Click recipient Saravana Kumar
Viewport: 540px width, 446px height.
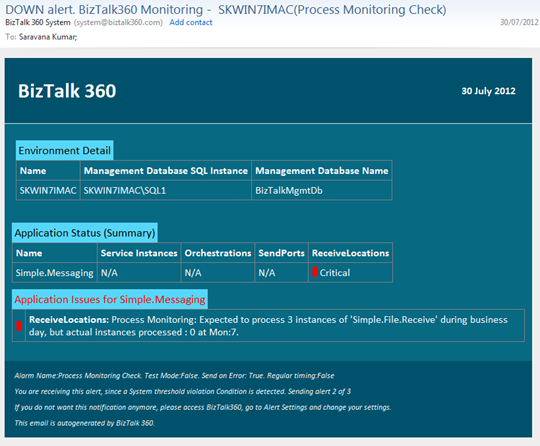coord(48,37)
